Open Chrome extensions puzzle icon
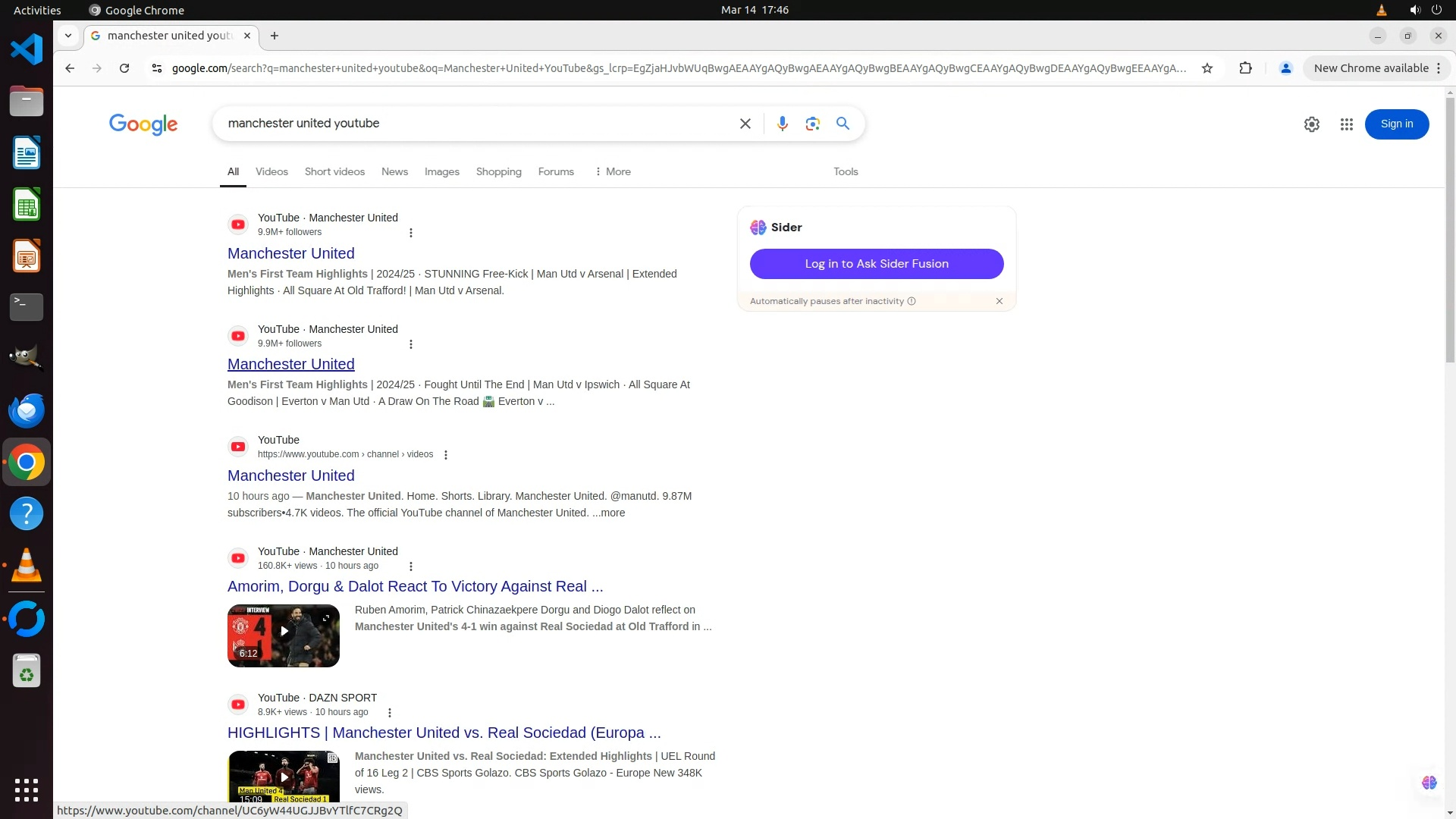This screenshot has height=819, width=1456. coord(1244,68)
